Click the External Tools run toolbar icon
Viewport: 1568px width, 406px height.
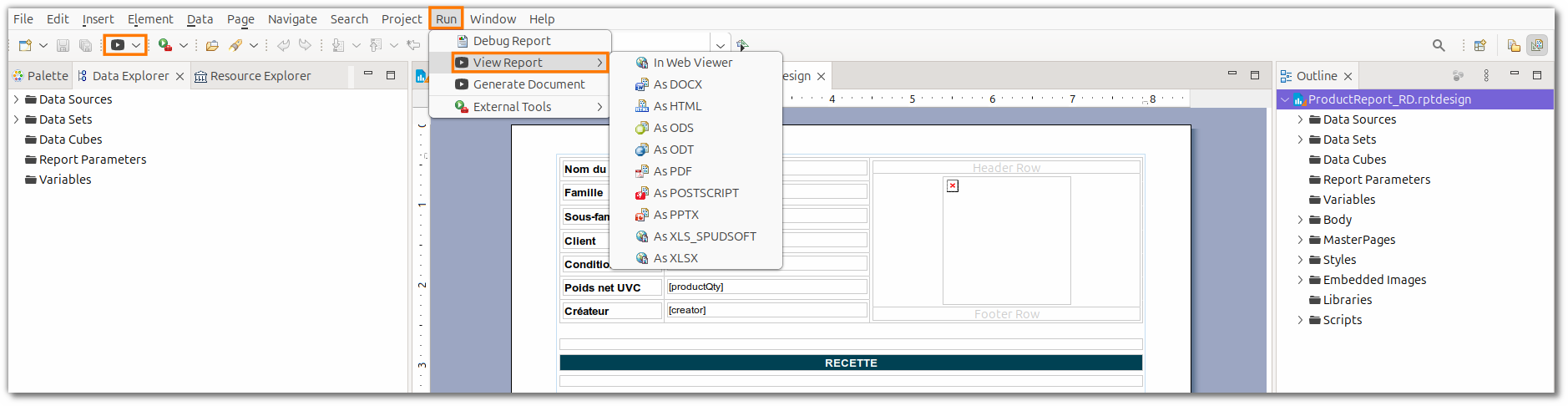(x=165, y=45)
